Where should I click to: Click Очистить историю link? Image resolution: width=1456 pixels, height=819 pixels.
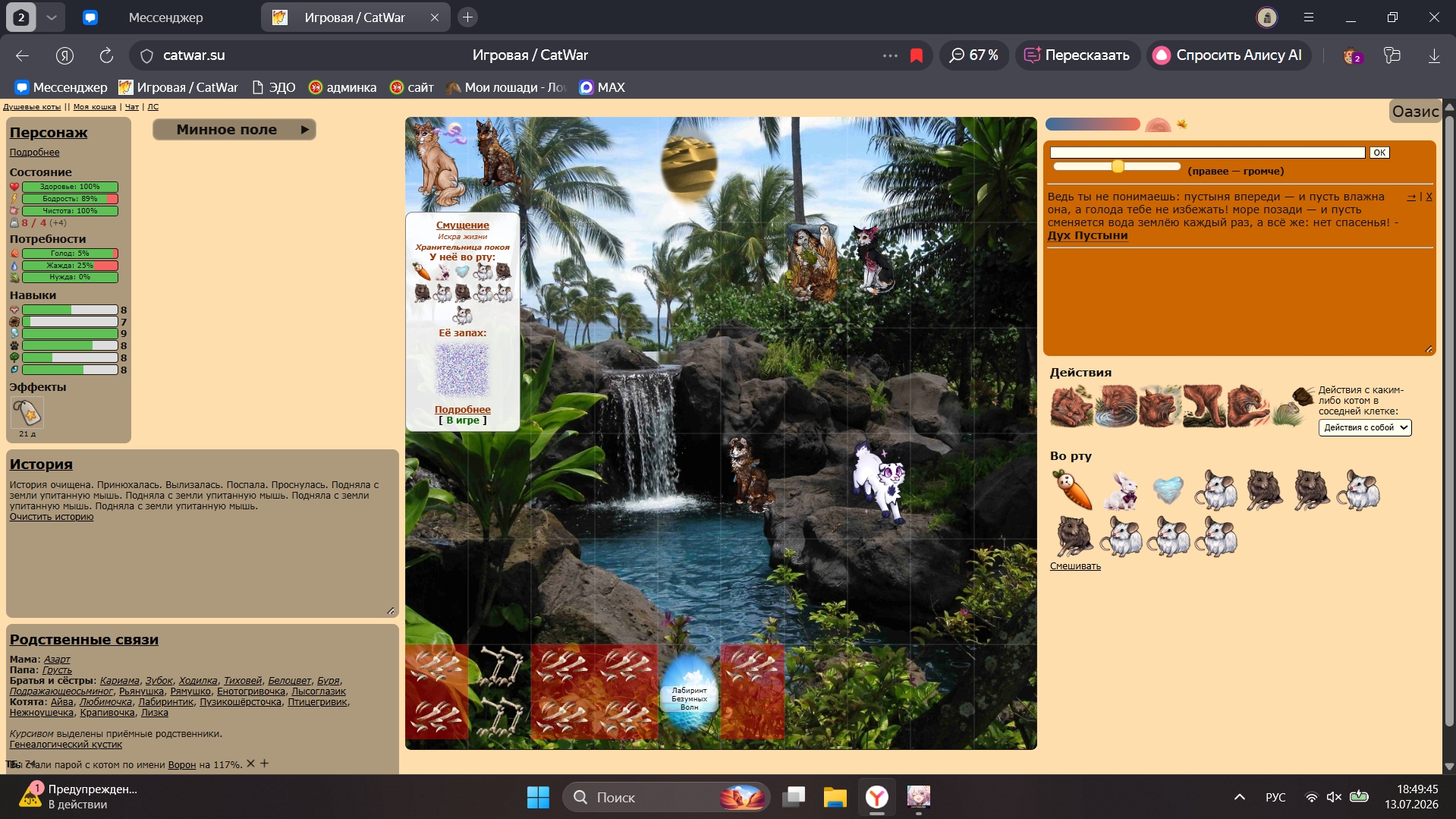tap(52, 517)
